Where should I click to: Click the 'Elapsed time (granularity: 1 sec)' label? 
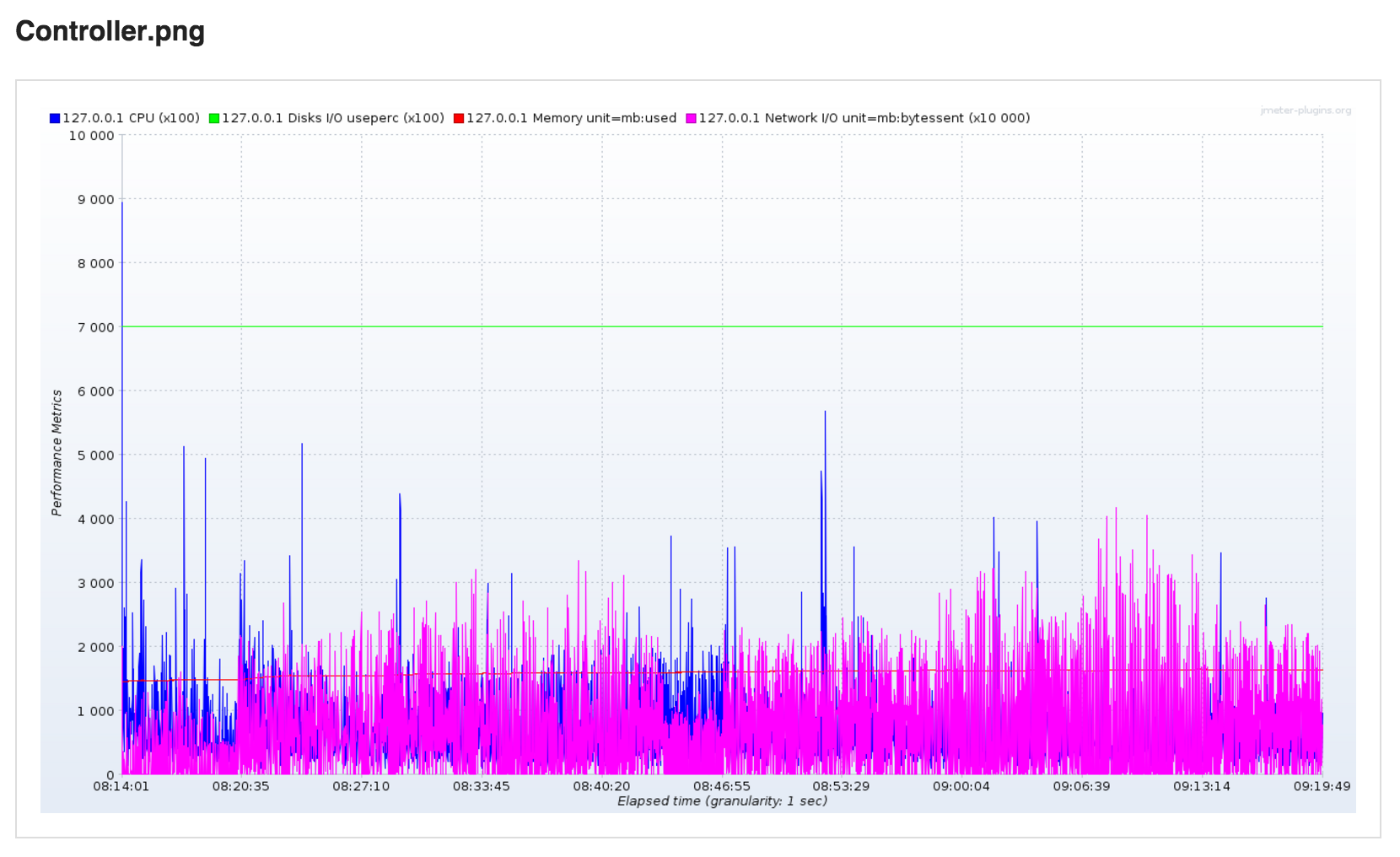point(722,800)
